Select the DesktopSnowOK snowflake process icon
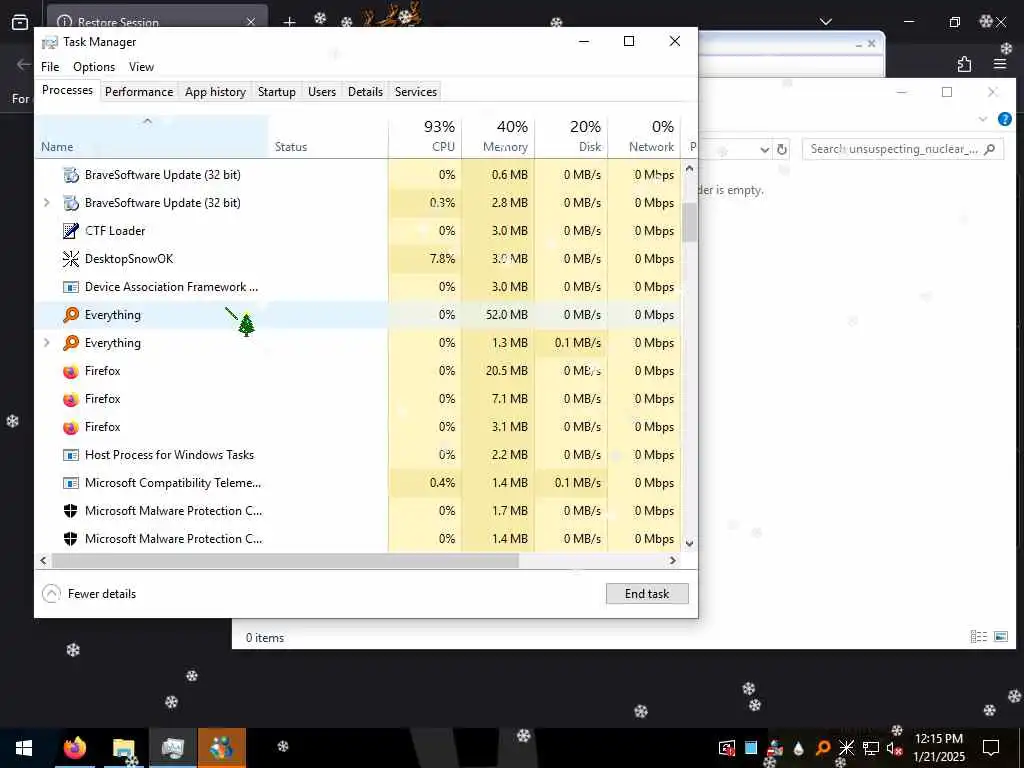Screen dimensions: 1024x768 coord(71,259)
